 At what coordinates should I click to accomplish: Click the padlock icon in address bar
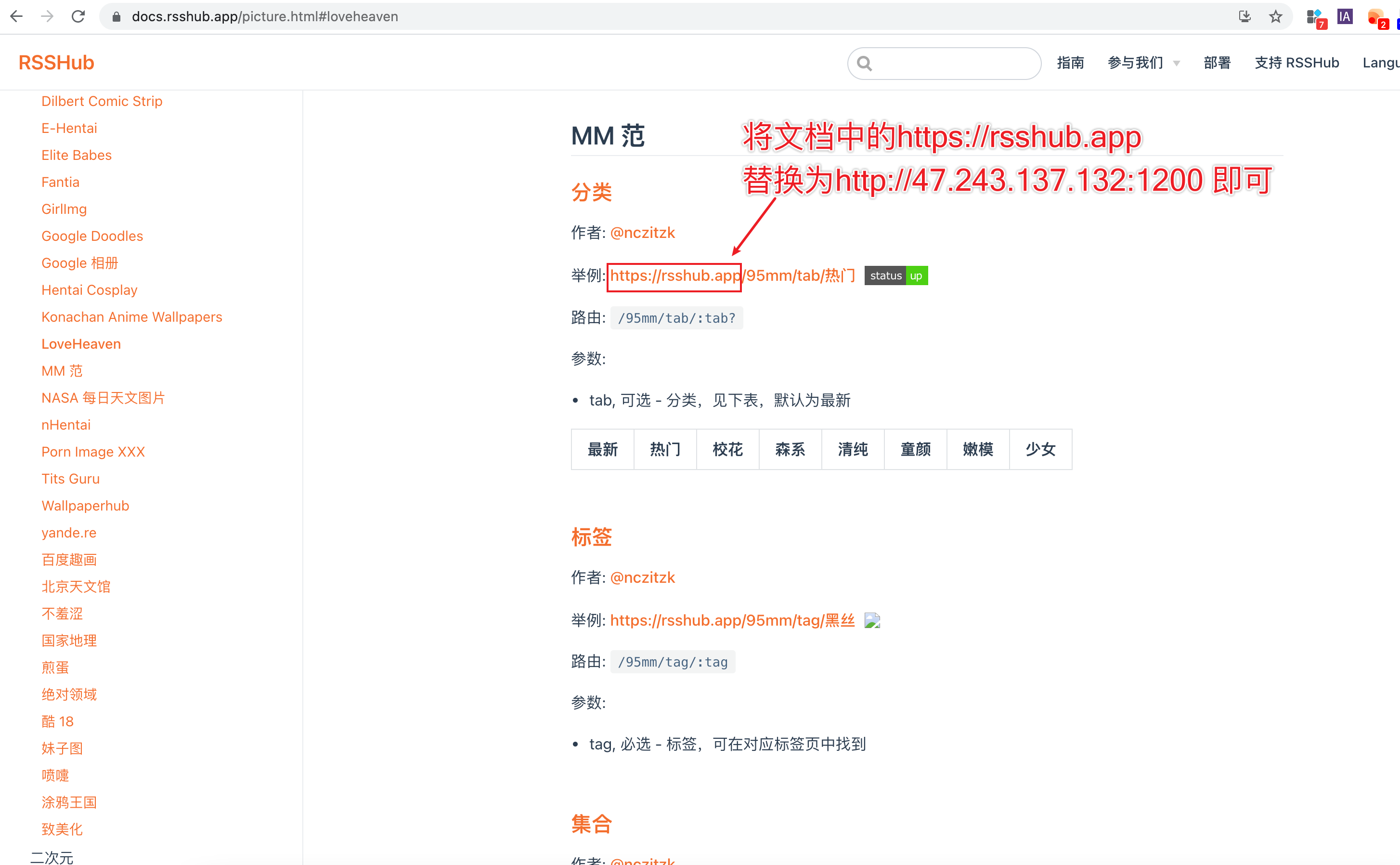pyautogui.click(x=116, y=16)
